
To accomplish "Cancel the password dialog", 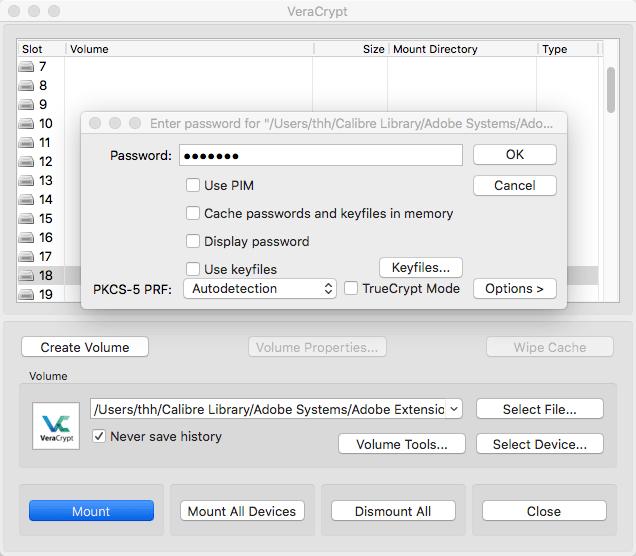I will (515, 185).
